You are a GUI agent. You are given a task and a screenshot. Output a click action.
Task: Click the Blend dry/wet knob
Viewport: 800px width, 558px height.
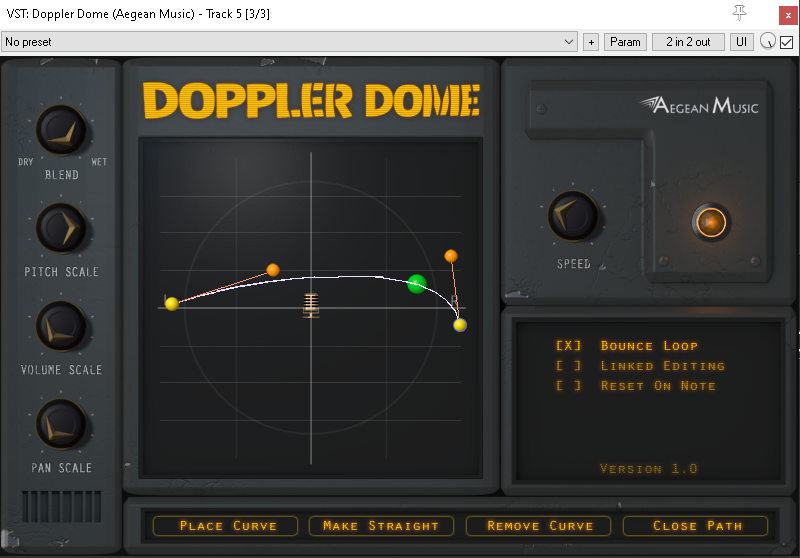click(61, 131)
